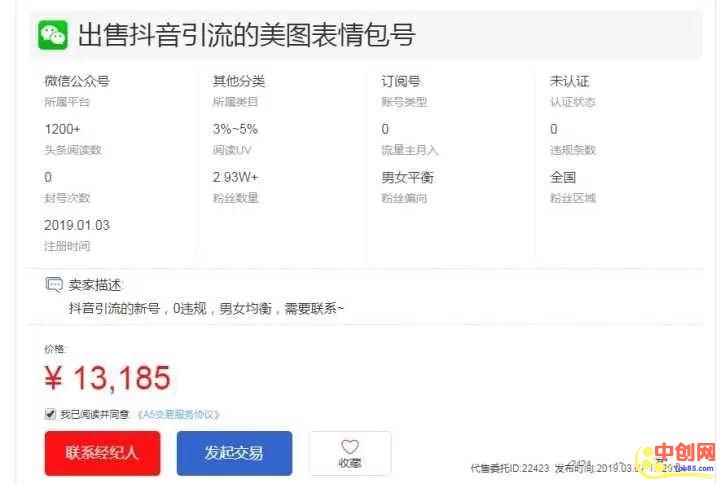Click the 2019.01.03 registration date

click(x=77, y=225)
